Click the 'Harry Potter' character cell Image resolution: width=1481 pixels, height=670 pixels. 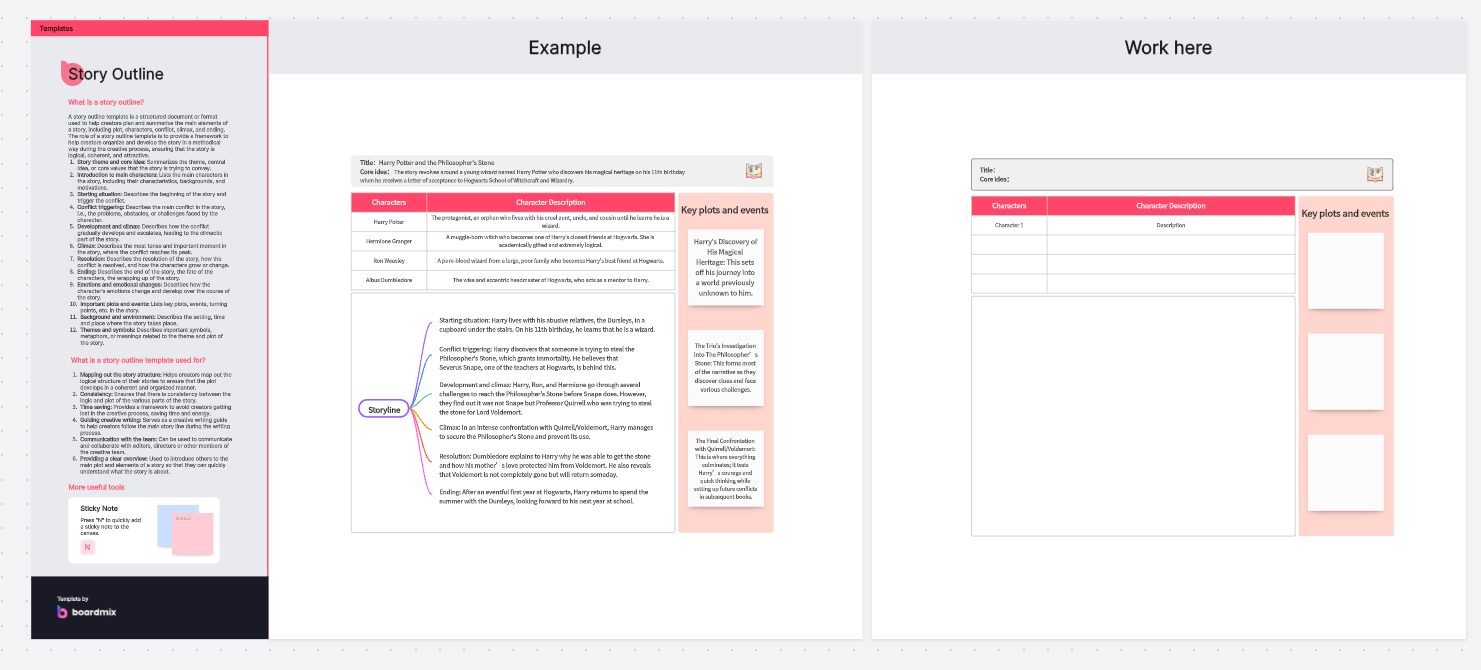(x=388, y=221)
